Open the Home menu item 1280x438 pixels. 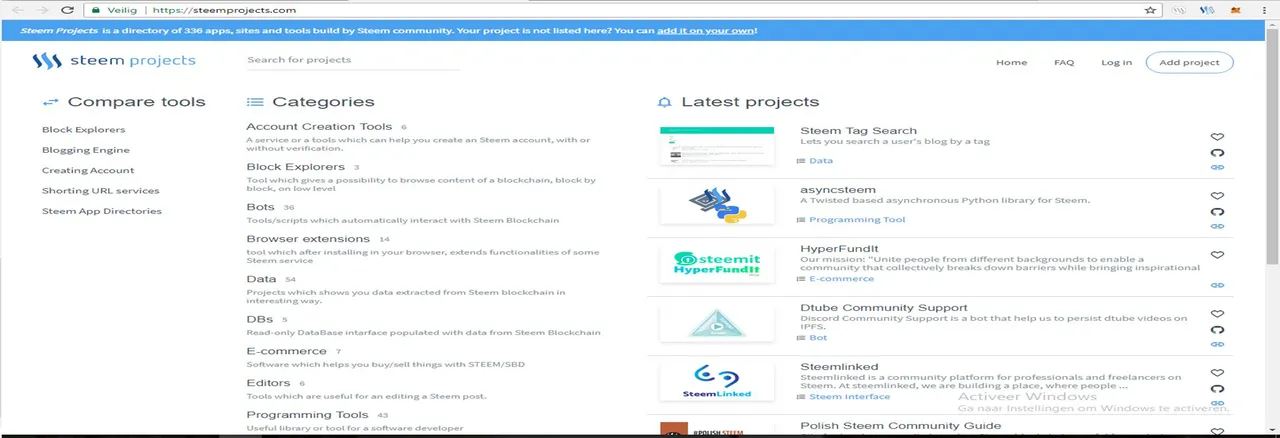pos(1011,62)
